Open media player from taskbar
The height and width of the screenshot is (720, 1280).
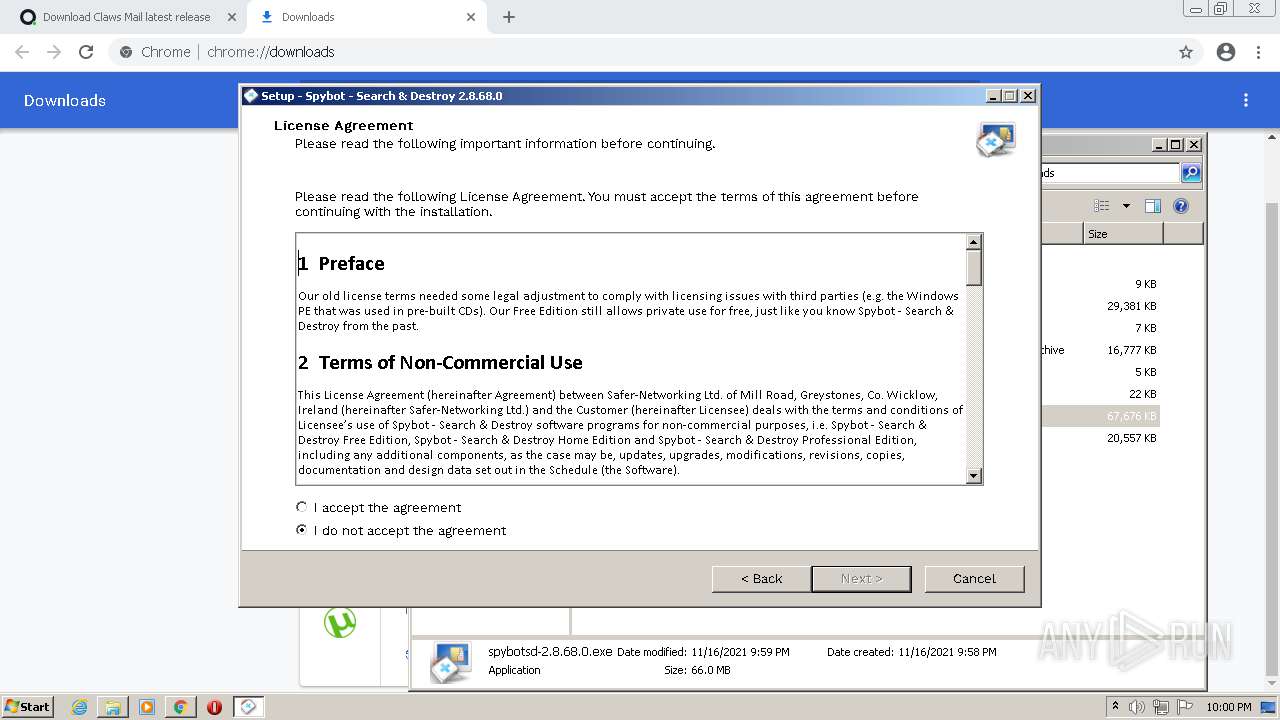pos(147,707)
